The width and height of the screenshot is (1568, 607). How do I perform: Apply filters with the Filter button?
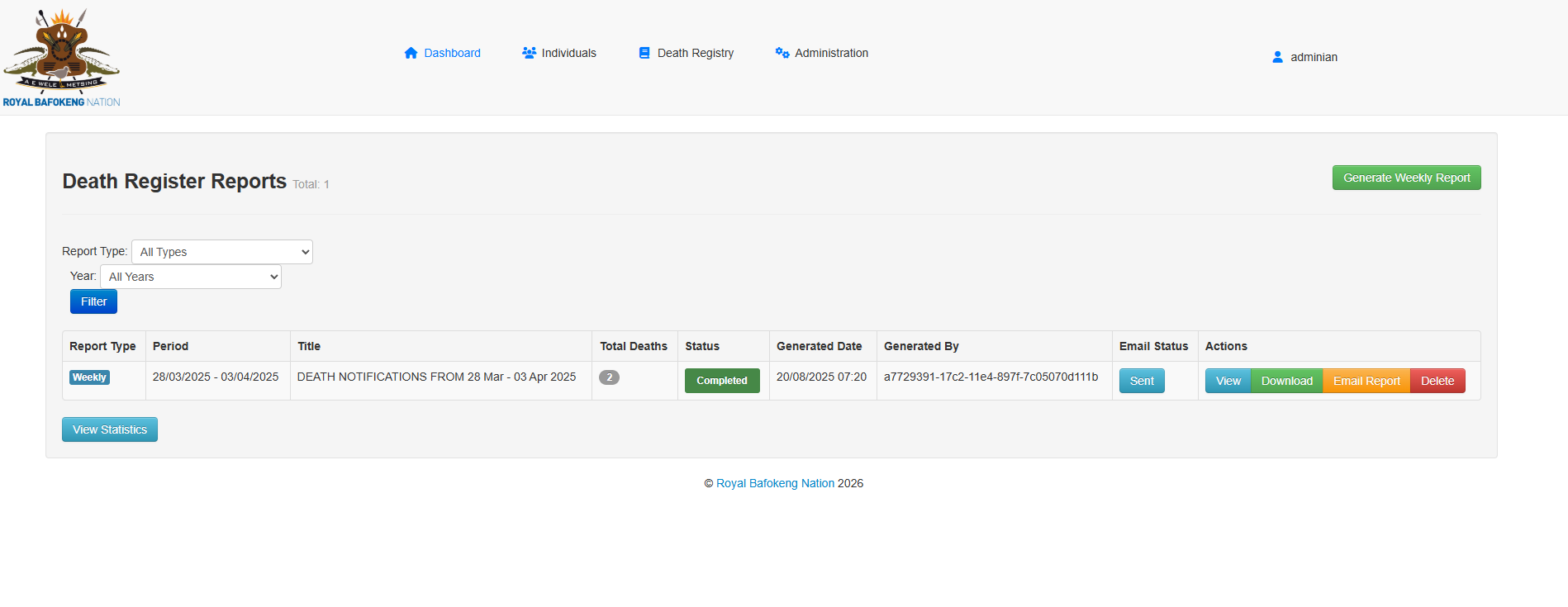[93, 301]
